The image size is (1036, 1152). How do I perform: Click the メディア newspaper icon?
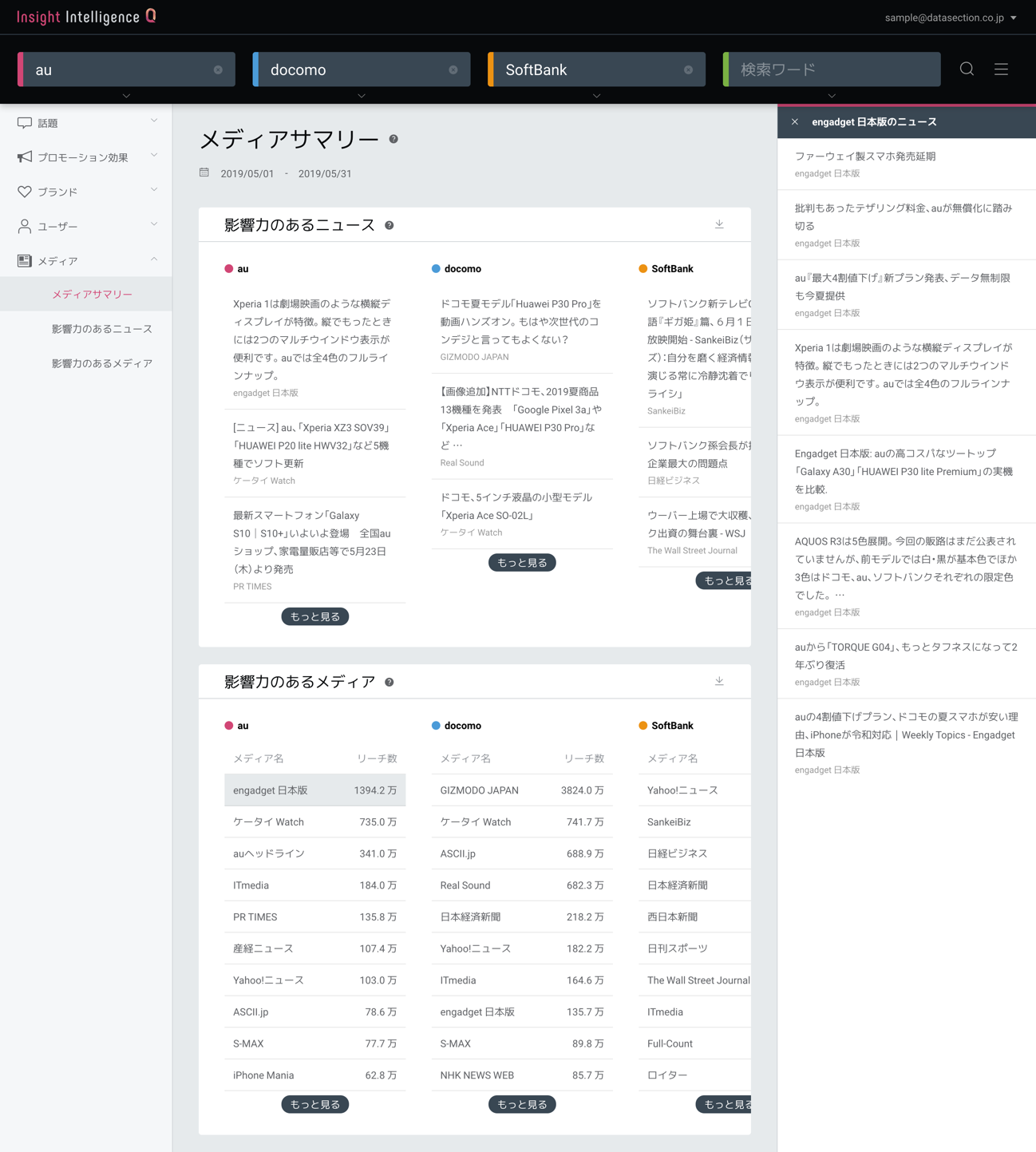click(25, 261)
